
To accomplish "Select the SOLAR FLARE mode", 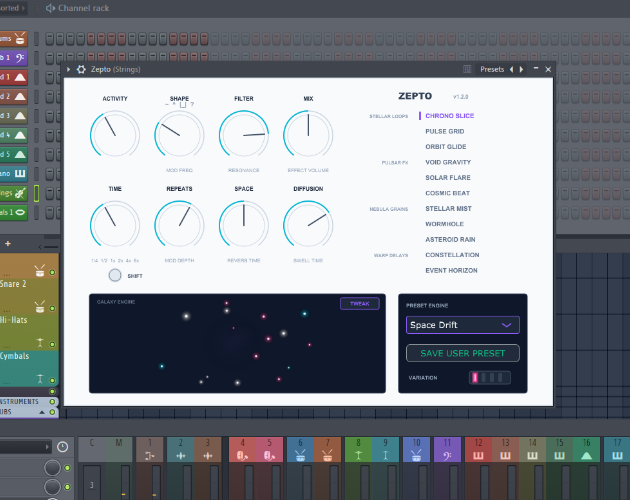I will [x=448, y=178].
